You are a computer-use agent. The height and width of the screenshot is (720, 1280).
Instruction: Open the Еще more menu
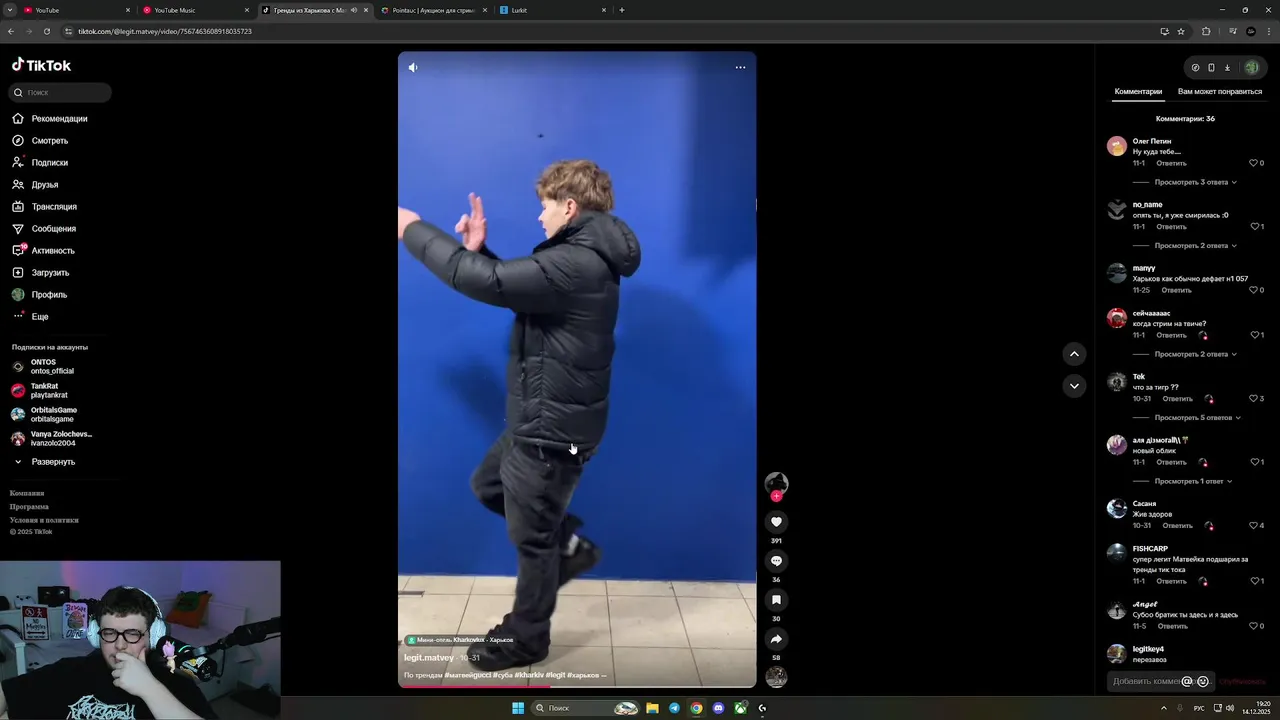[39, 317]
